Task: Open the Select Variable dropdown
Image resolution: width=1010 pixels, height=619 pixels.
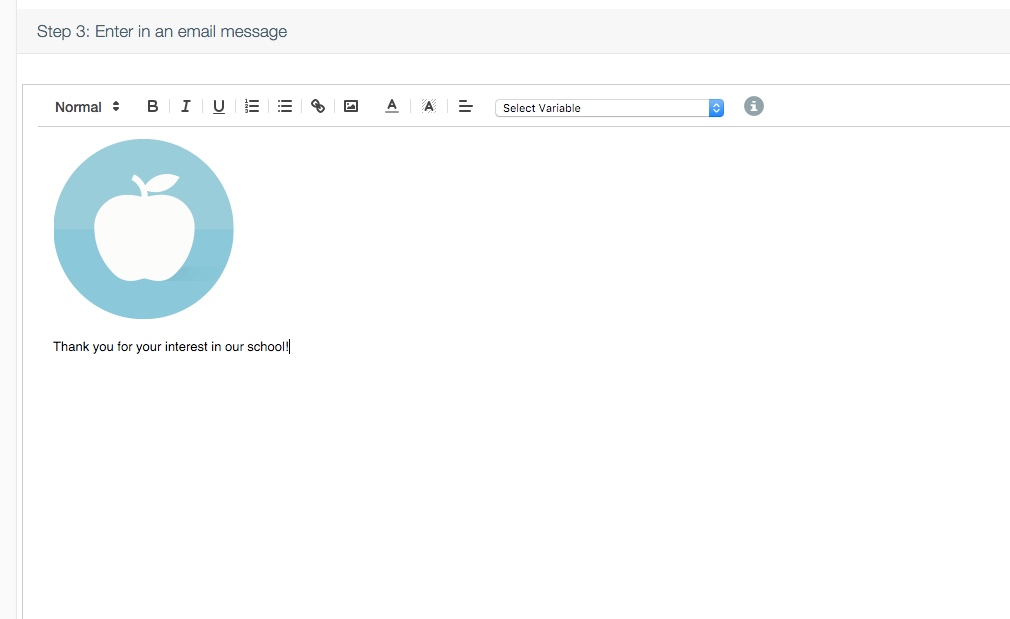Action: (x=609, y=108)
